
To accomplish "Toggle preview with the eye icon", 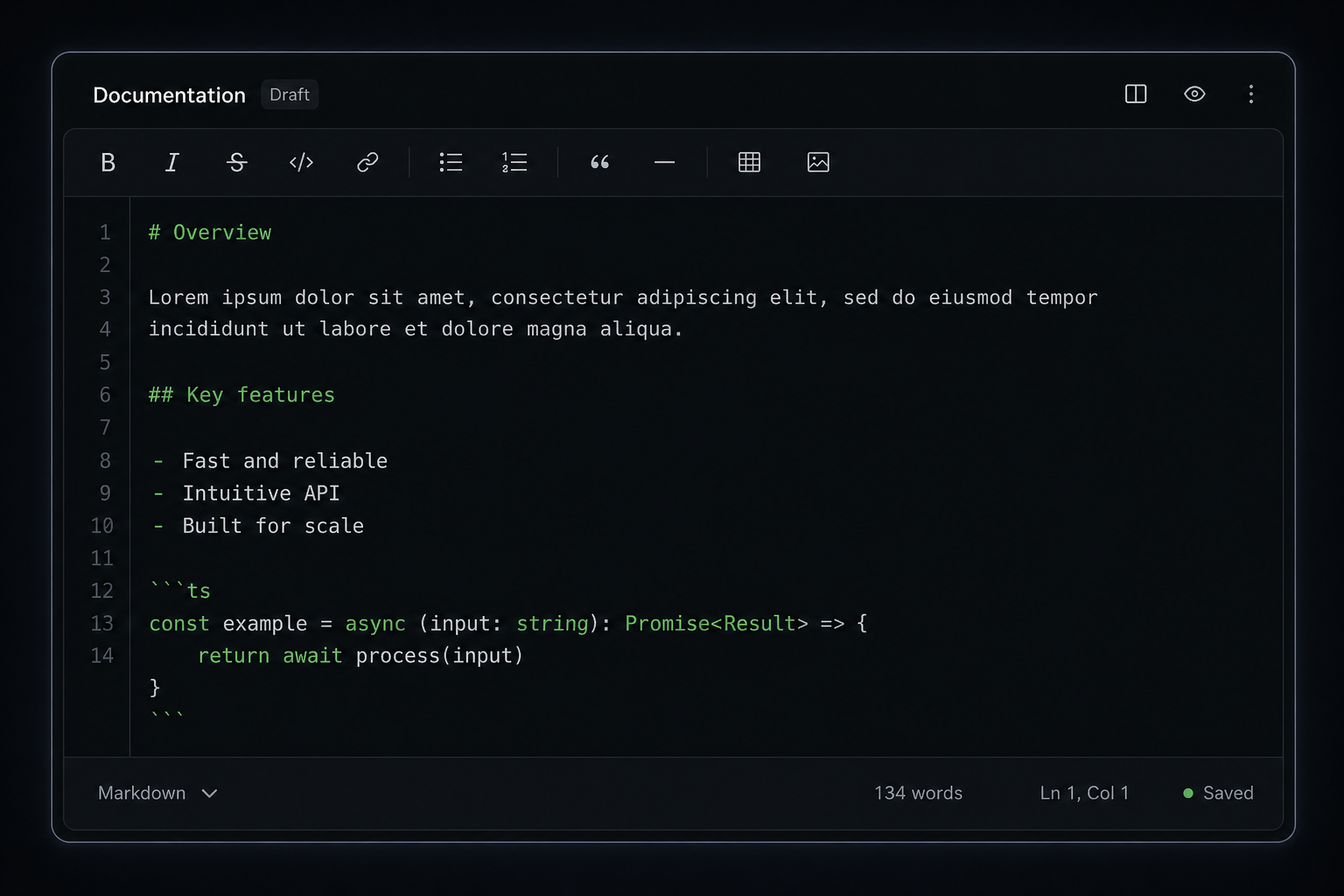I will (x=1194, y=94).
